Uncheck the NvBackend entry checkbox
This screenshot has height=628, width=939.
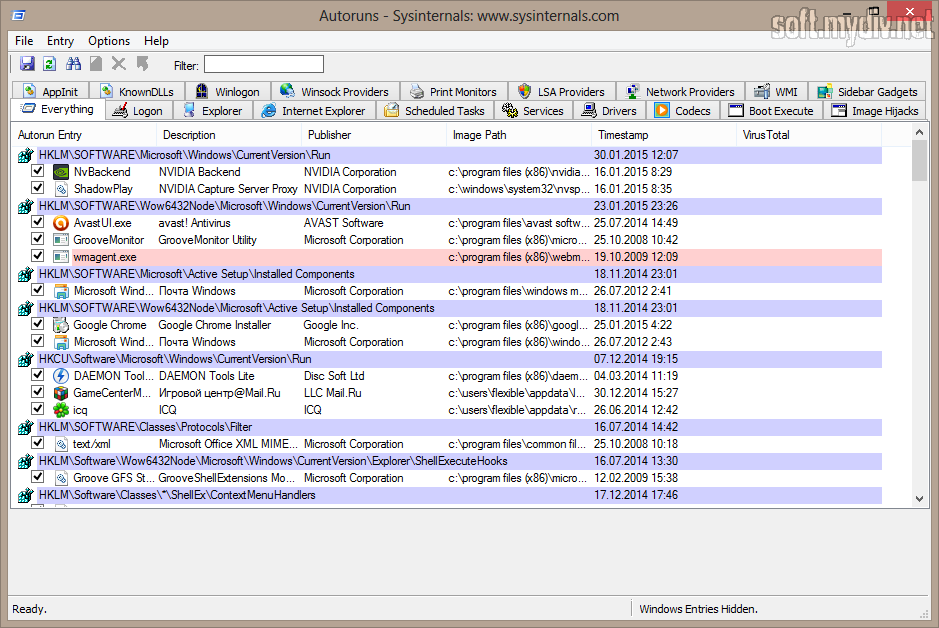(38, 171)
